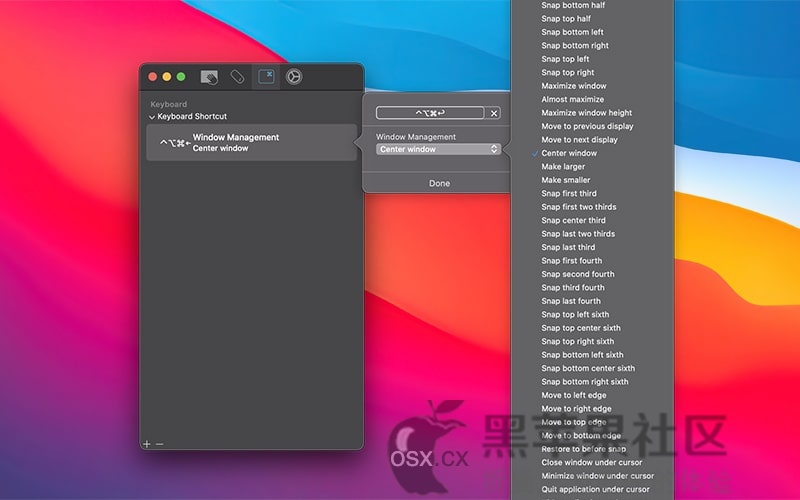Add a new shortcut with plus button
The image size is (800, 500).
[x=146, y=444]
